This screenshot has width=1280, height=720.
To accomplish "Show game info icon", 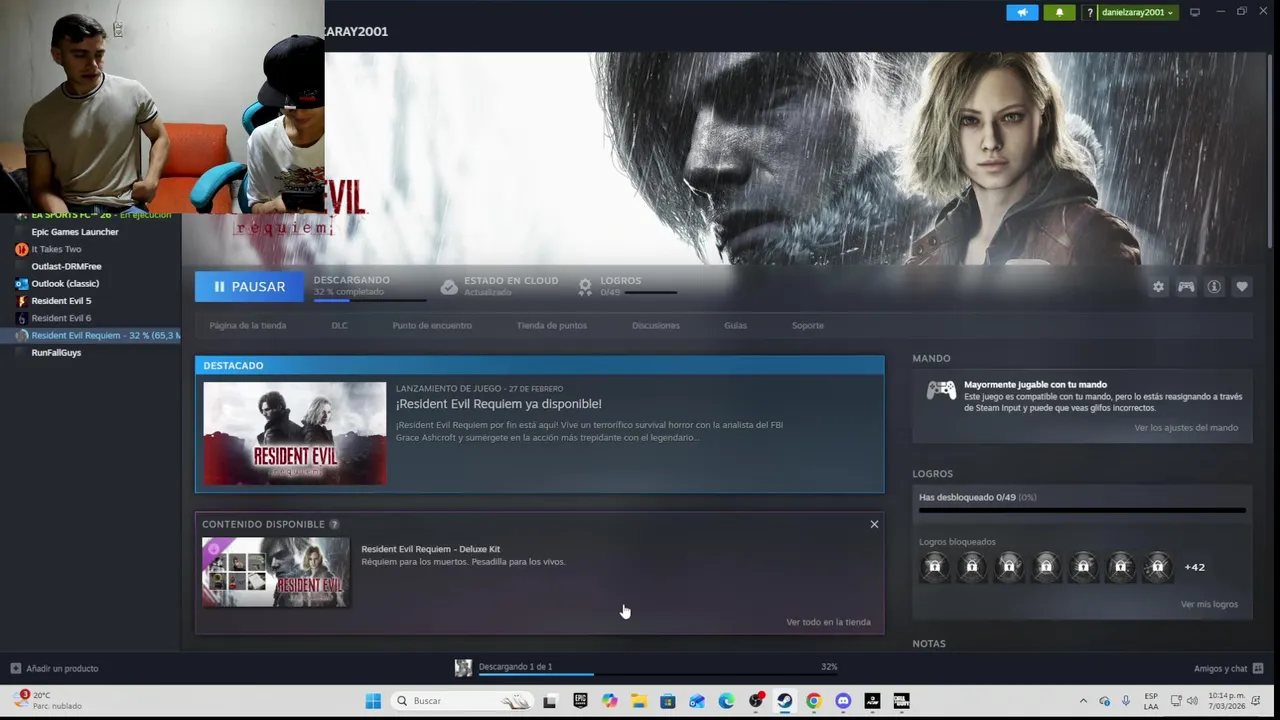I will point(1214,287).
